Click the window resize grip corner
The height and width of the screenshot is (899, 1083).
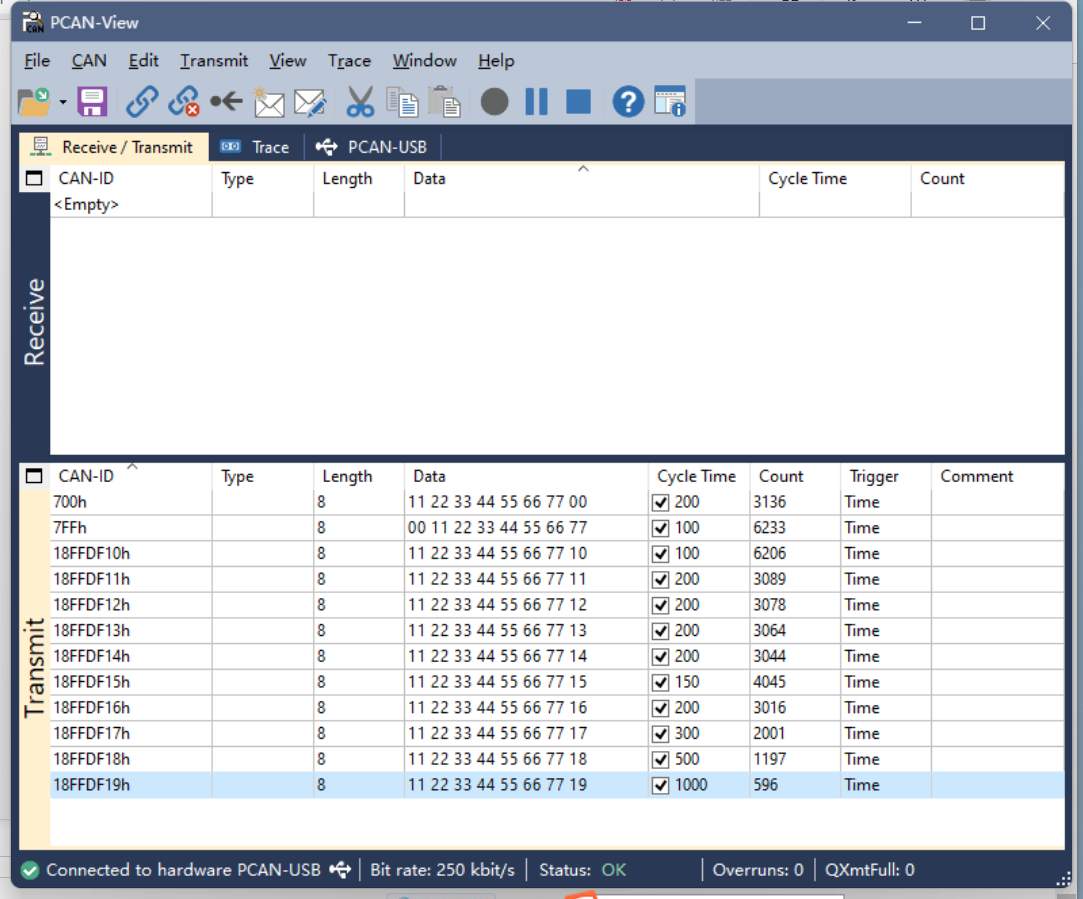[x=1063, y=879]
